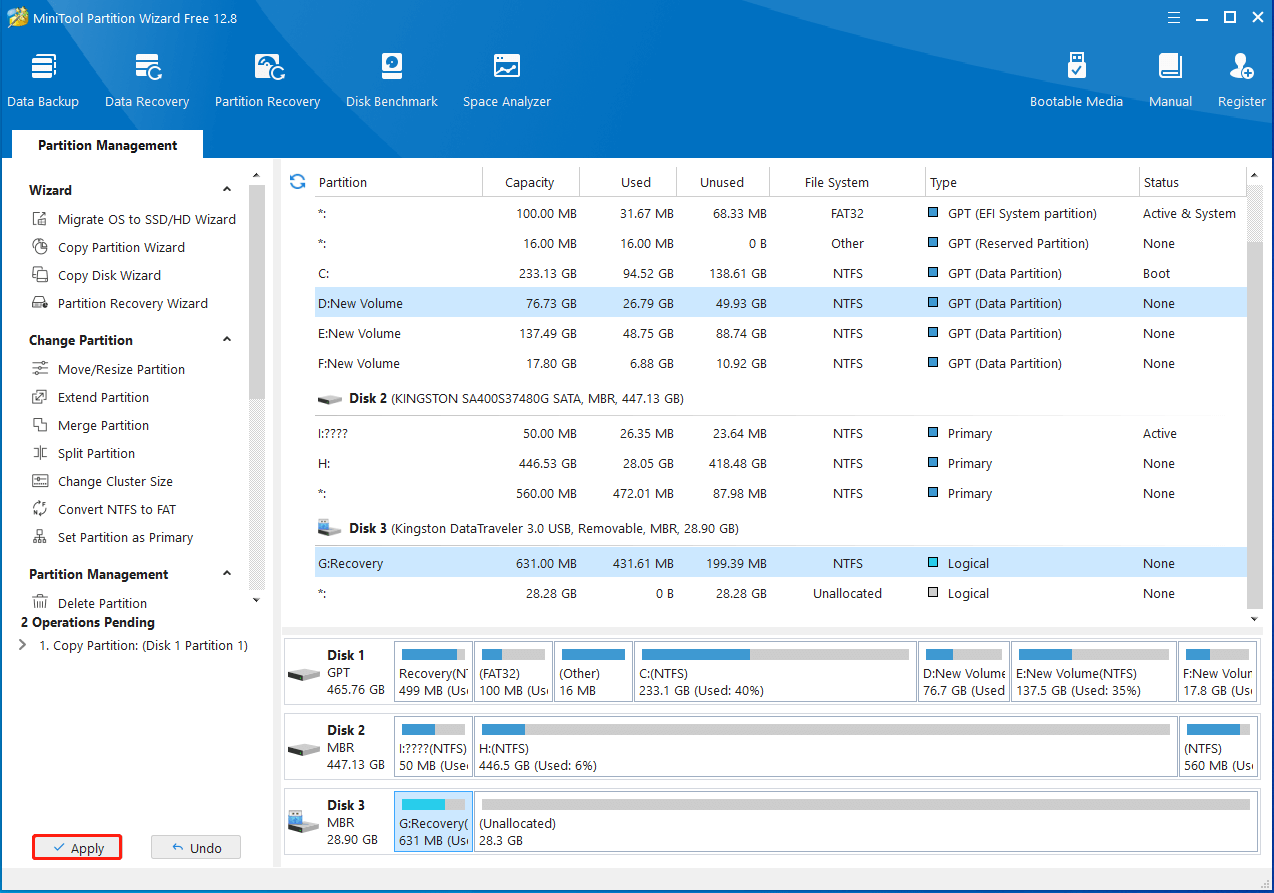Select the E:New Volume row in the list
The height and width of the screenshot is (893, 1274).
pyautogui.click(x=780, y=333)
